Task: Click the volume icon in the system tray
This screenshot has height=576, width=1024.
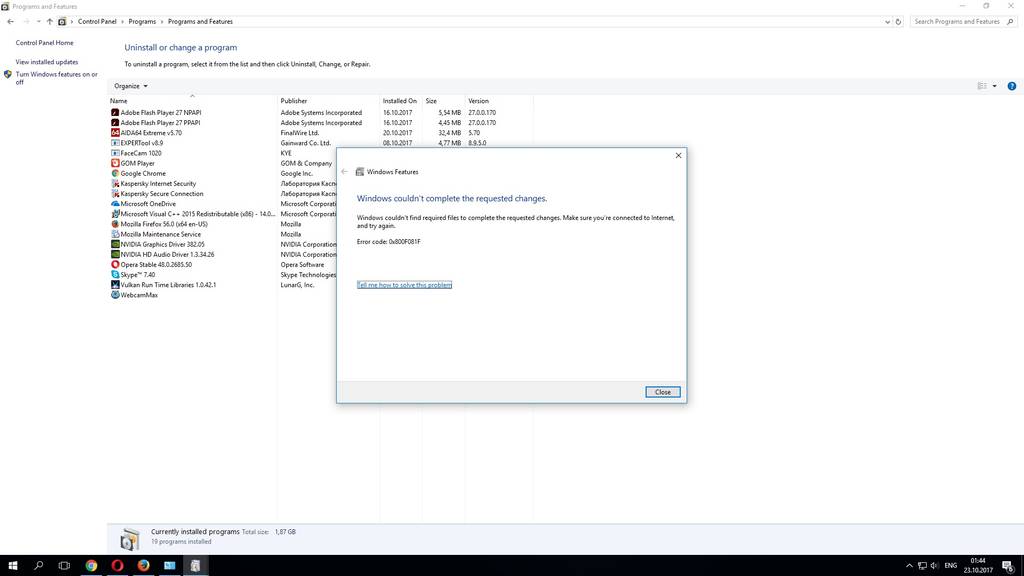Action: click(934, 566)
